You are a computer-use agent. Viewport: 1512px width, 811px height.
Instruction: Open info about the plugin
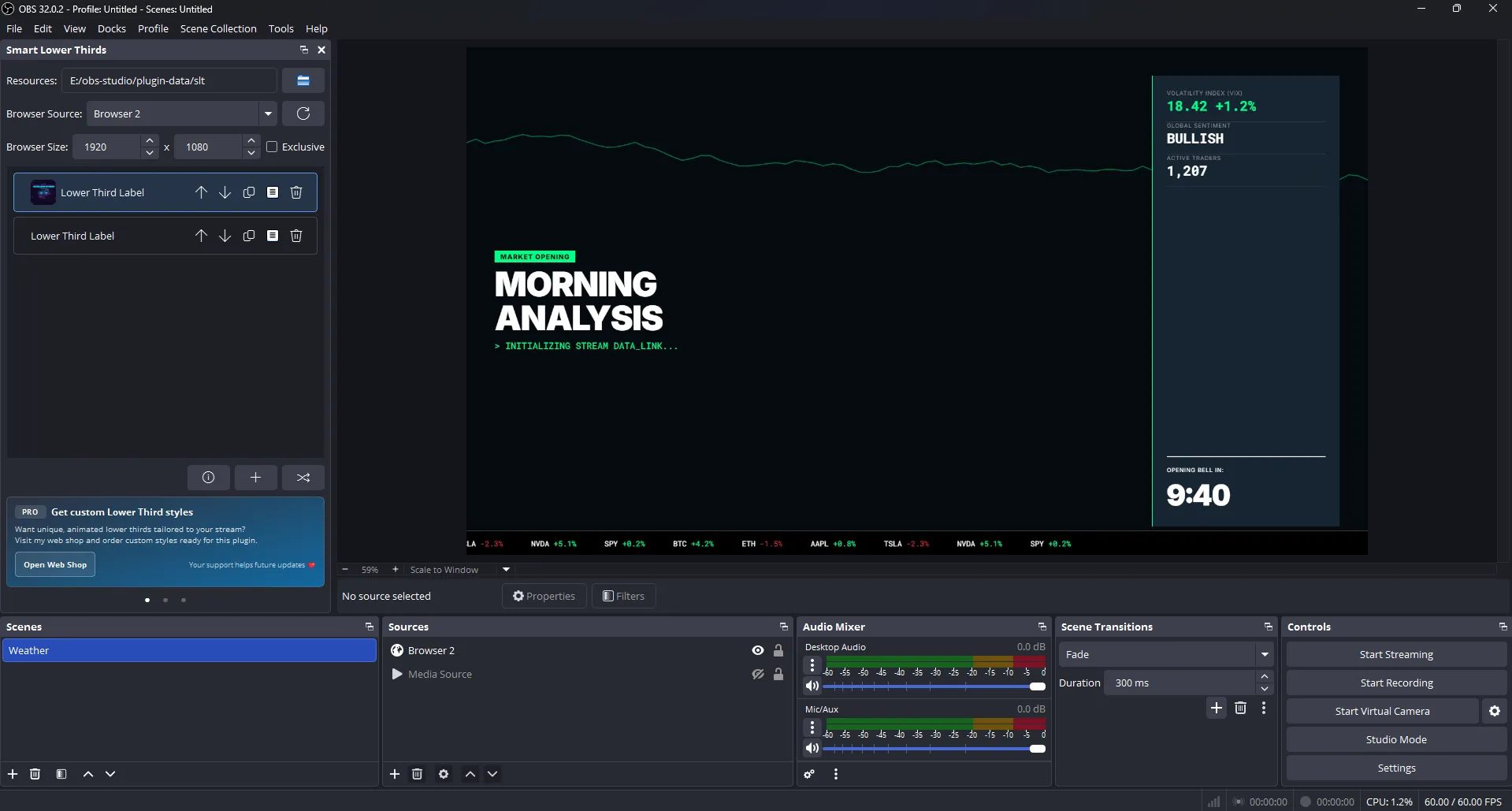(x=208, y=477)
